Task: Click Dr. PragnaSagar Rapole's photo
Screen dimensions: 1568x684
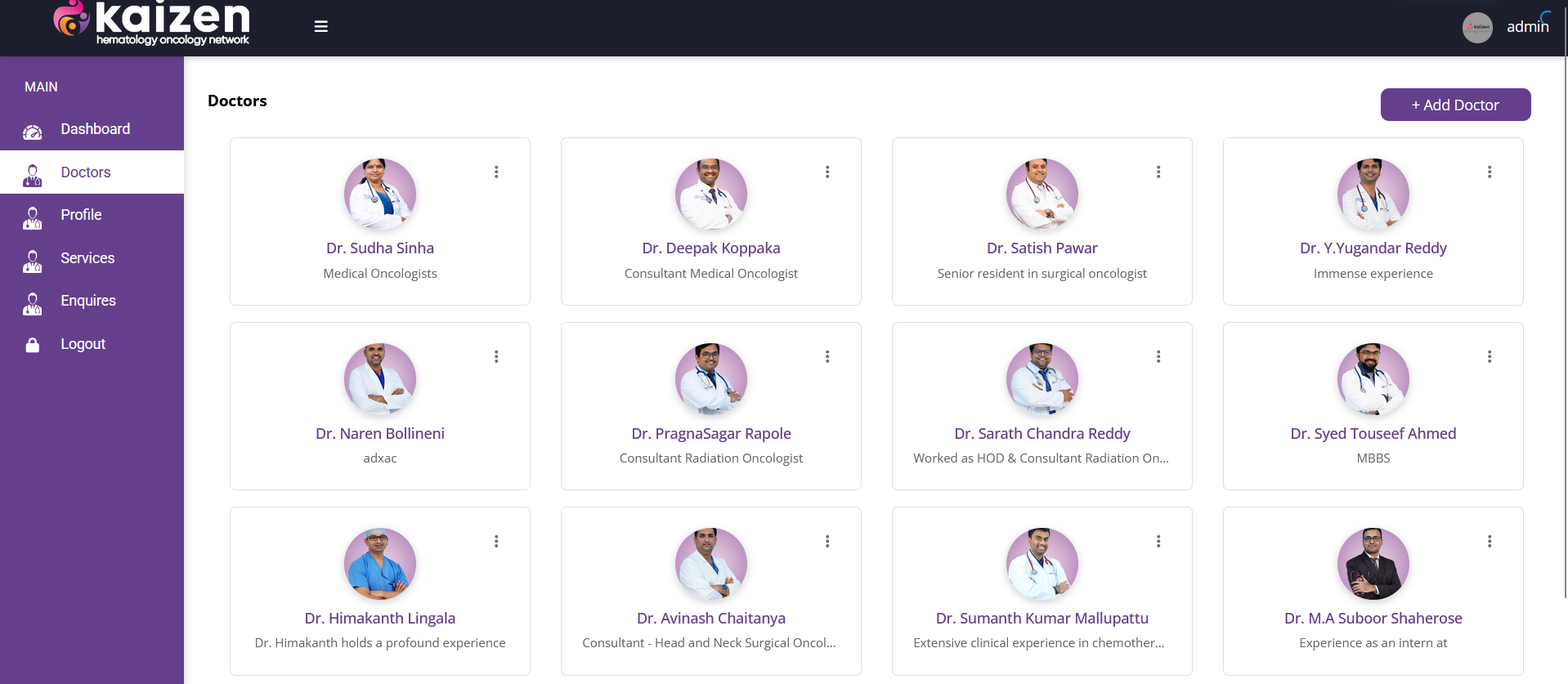Action: [x=711, y=379]
